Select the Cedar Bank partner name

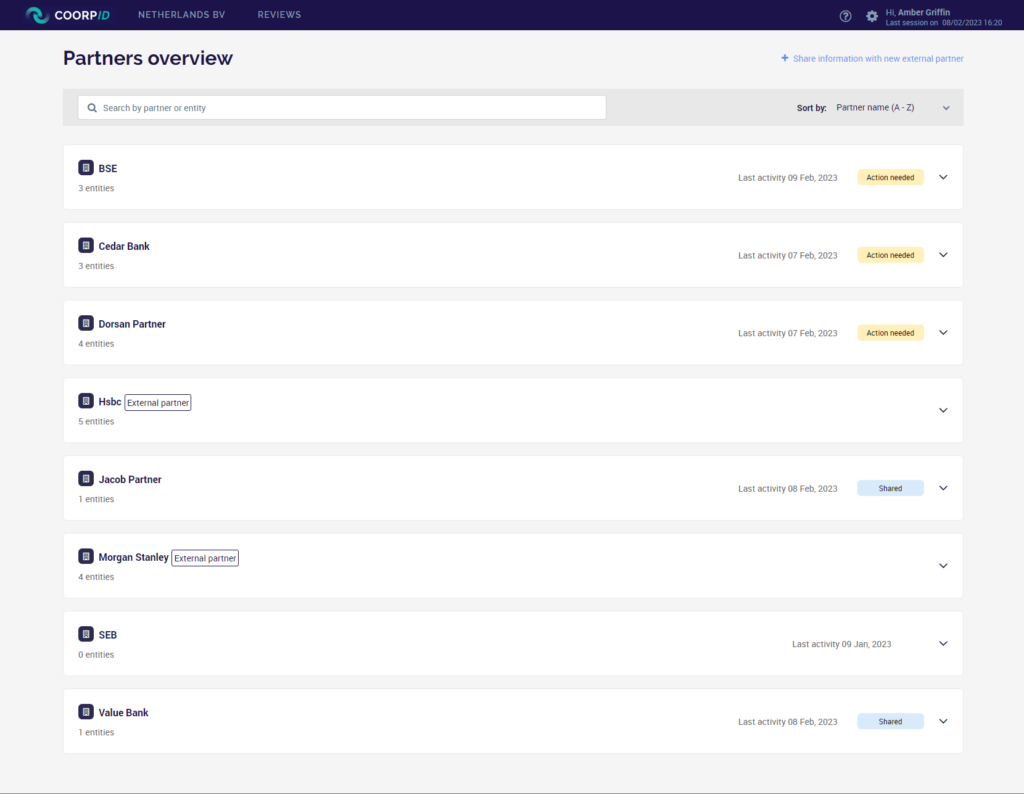124,246
